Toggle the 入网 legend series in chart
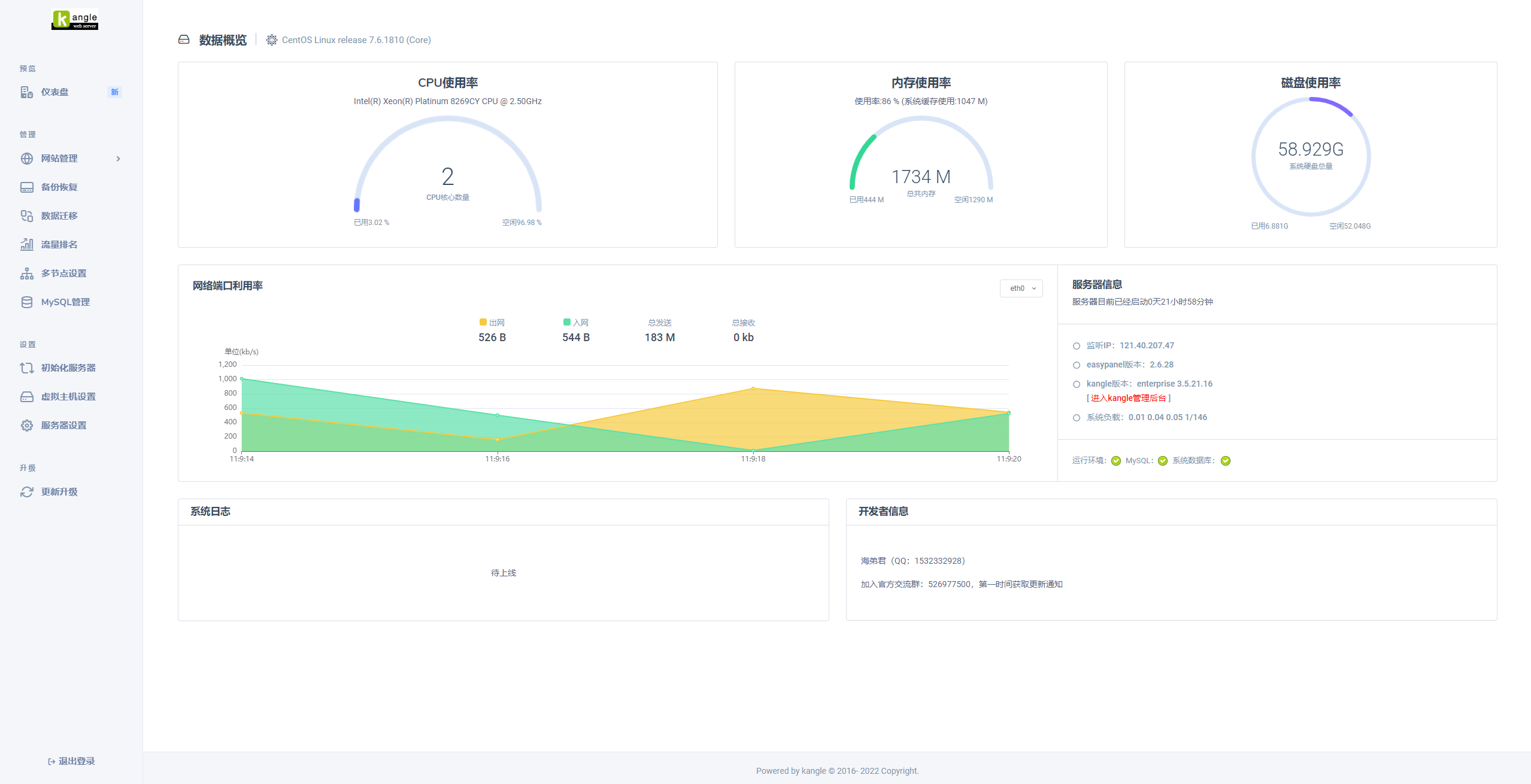Viewport: 1531px width, 784px height. 575,323
